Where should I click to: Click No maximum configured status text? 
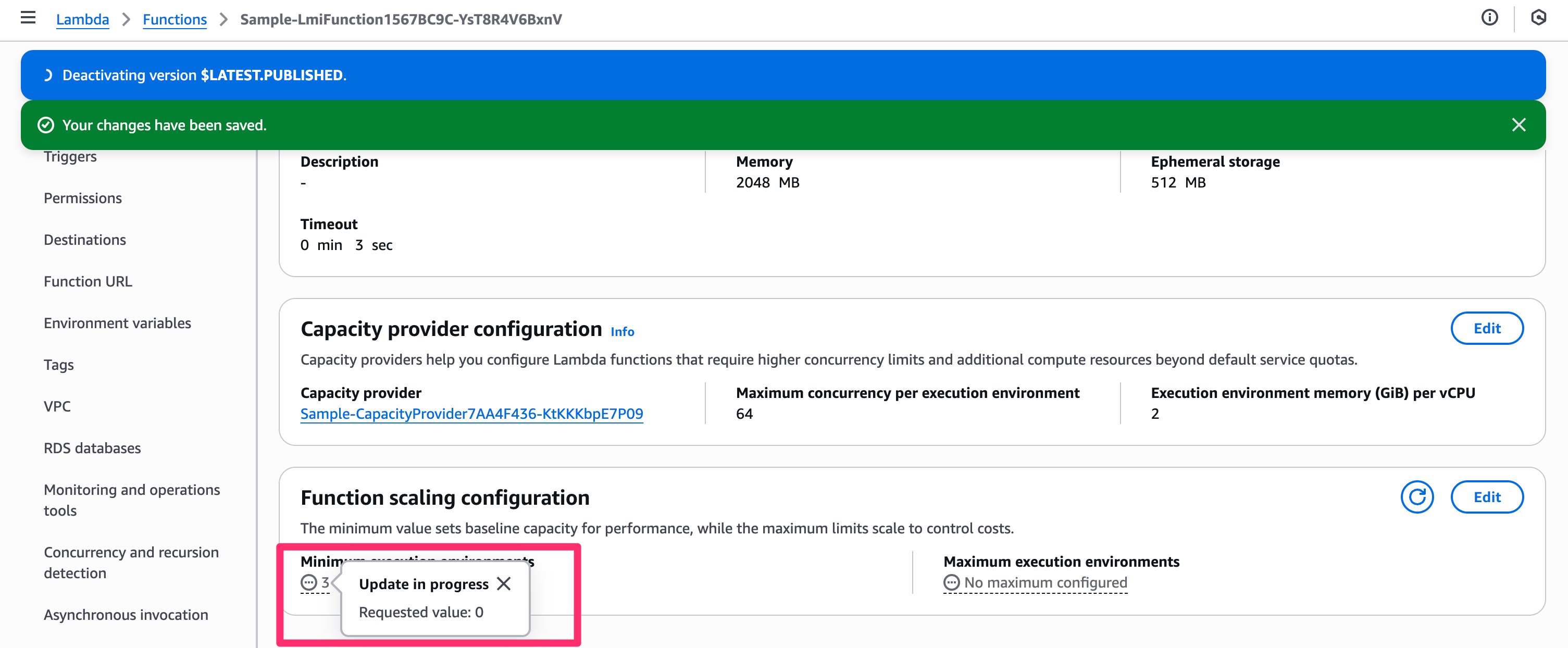(1045, 582)
